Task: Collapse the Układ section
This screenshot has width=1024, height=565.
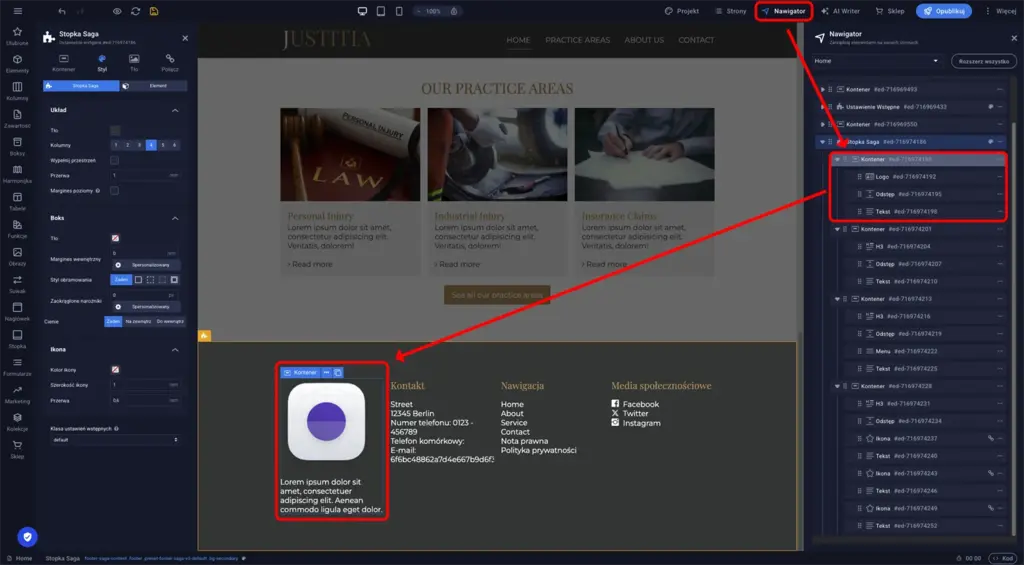Action: pyautogui.click(x=175, y=110)
